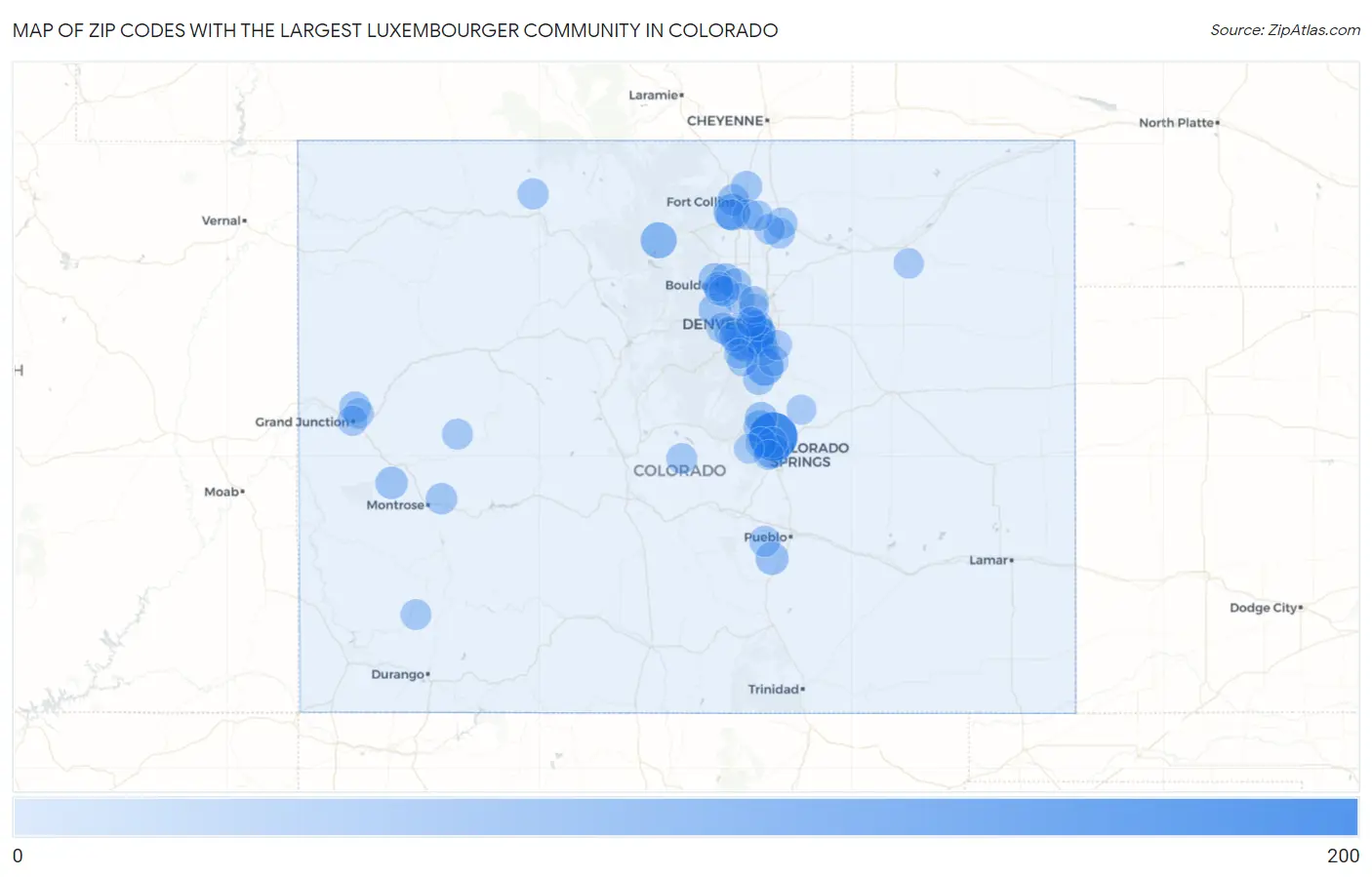Click the bubble northwest of the Montrose label
The width and height of the screenshot is (1372, 877).
[x=391, y=483]
